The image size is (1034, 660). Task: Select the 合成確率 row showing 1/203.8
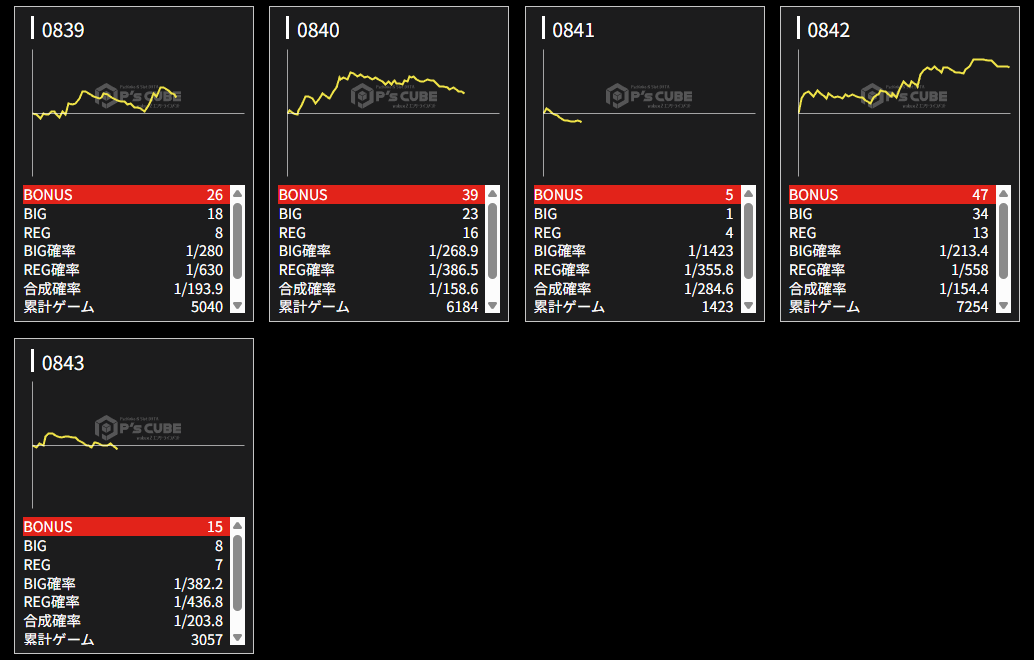(123, 621)
